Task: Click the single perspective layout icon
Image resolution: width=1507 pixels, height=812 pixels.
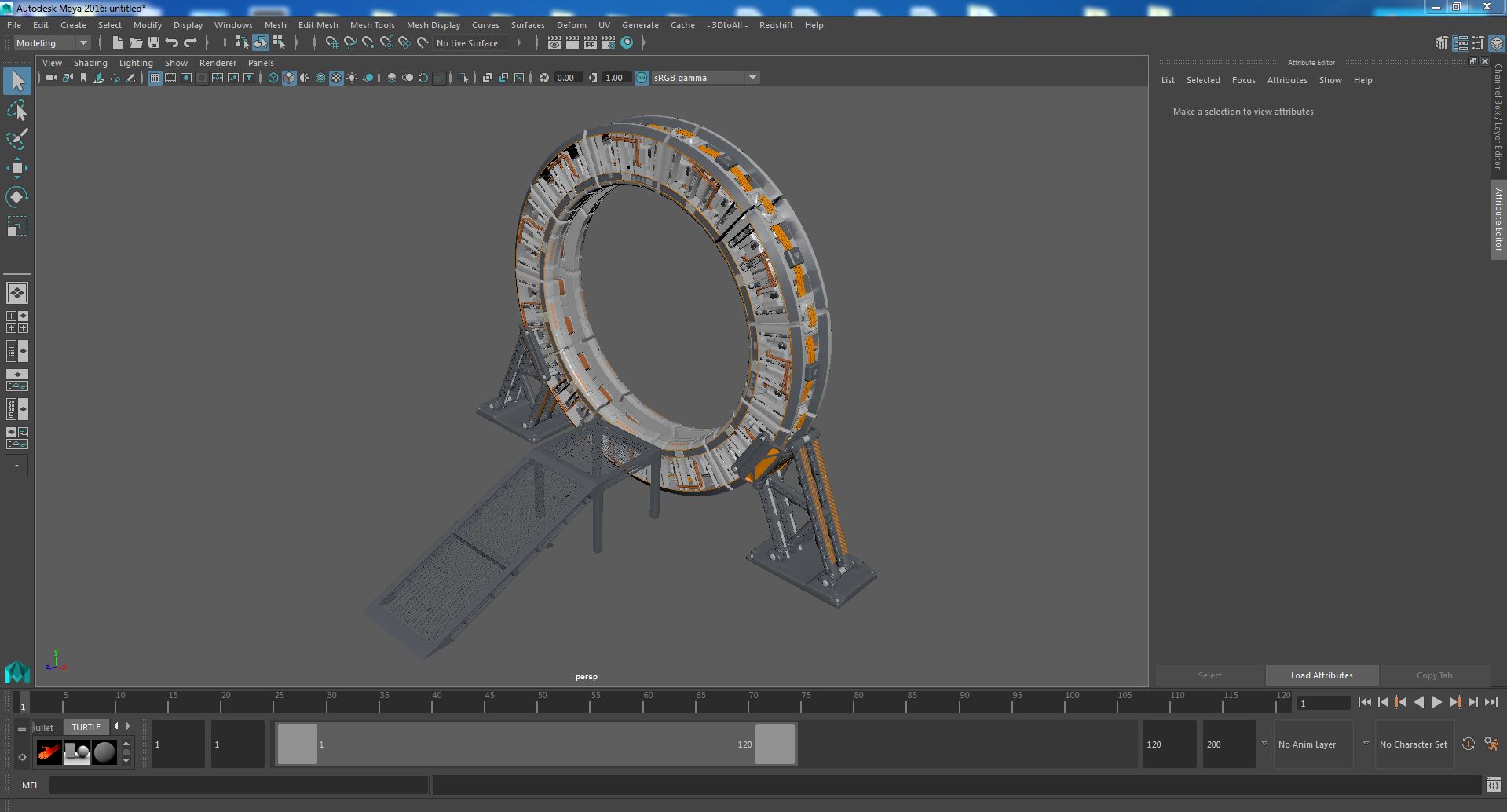Action: coord(17,293)
